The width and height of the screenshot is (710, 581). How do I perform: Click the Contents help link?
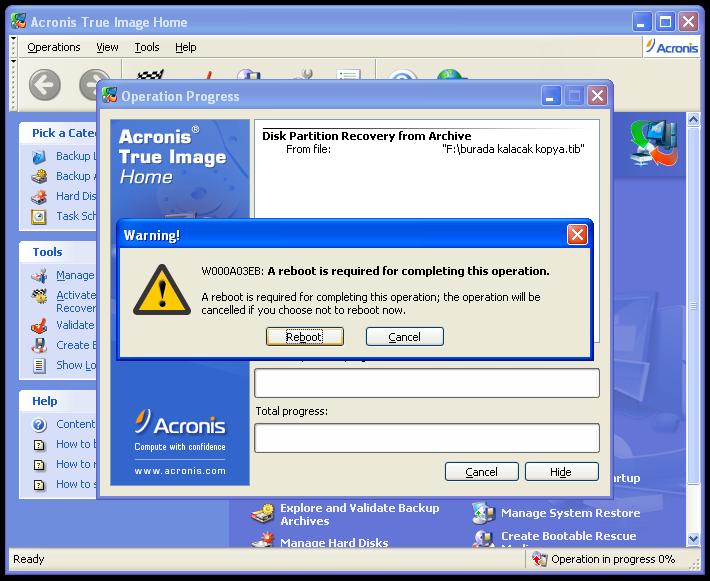tap(76, 424)
